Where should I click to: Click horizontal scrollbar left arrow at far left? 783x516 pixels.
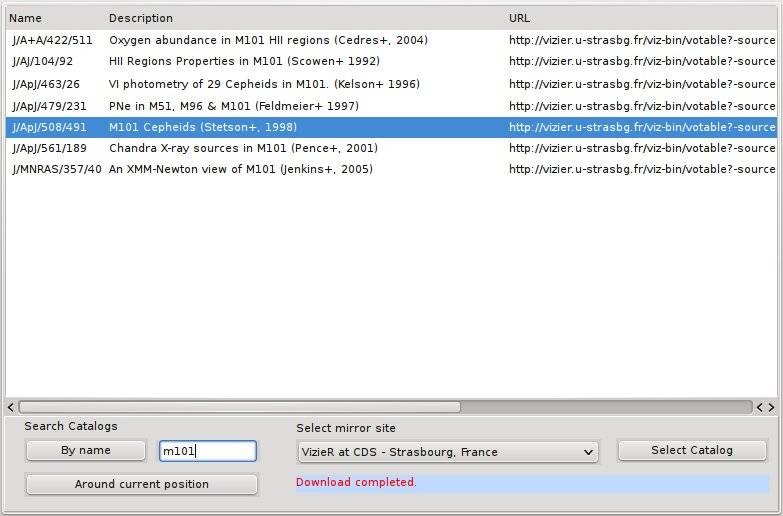pos(11,408)
